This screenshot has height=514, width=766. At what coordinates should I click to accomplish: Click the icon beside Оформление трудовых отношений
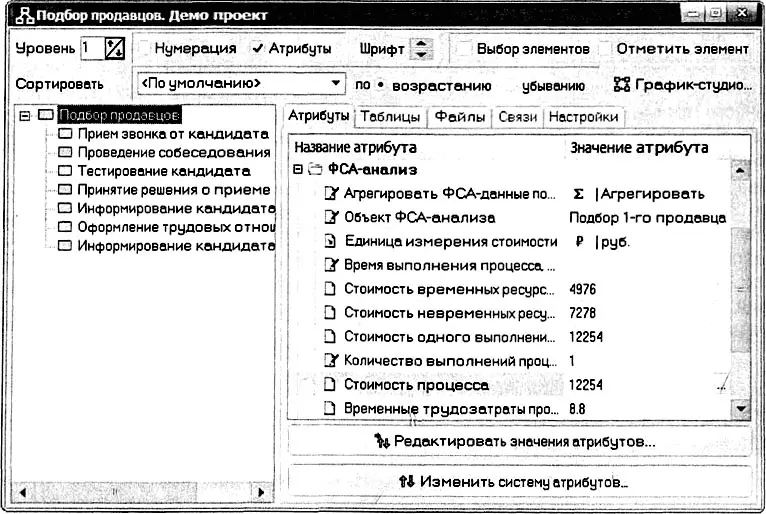pyautogui.click(x=65, y=227)
